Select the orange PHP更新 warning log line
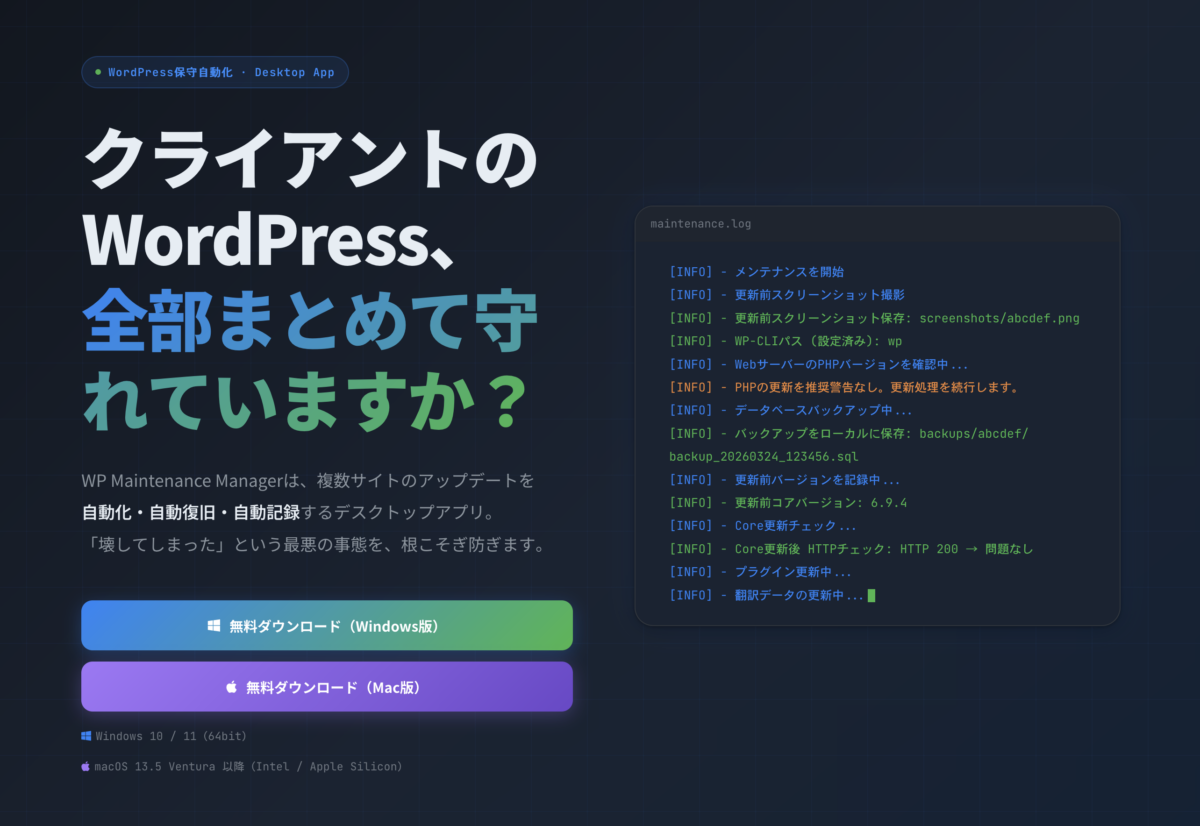This screenshot has height=826, width=1200. click(x=844, y=387)
